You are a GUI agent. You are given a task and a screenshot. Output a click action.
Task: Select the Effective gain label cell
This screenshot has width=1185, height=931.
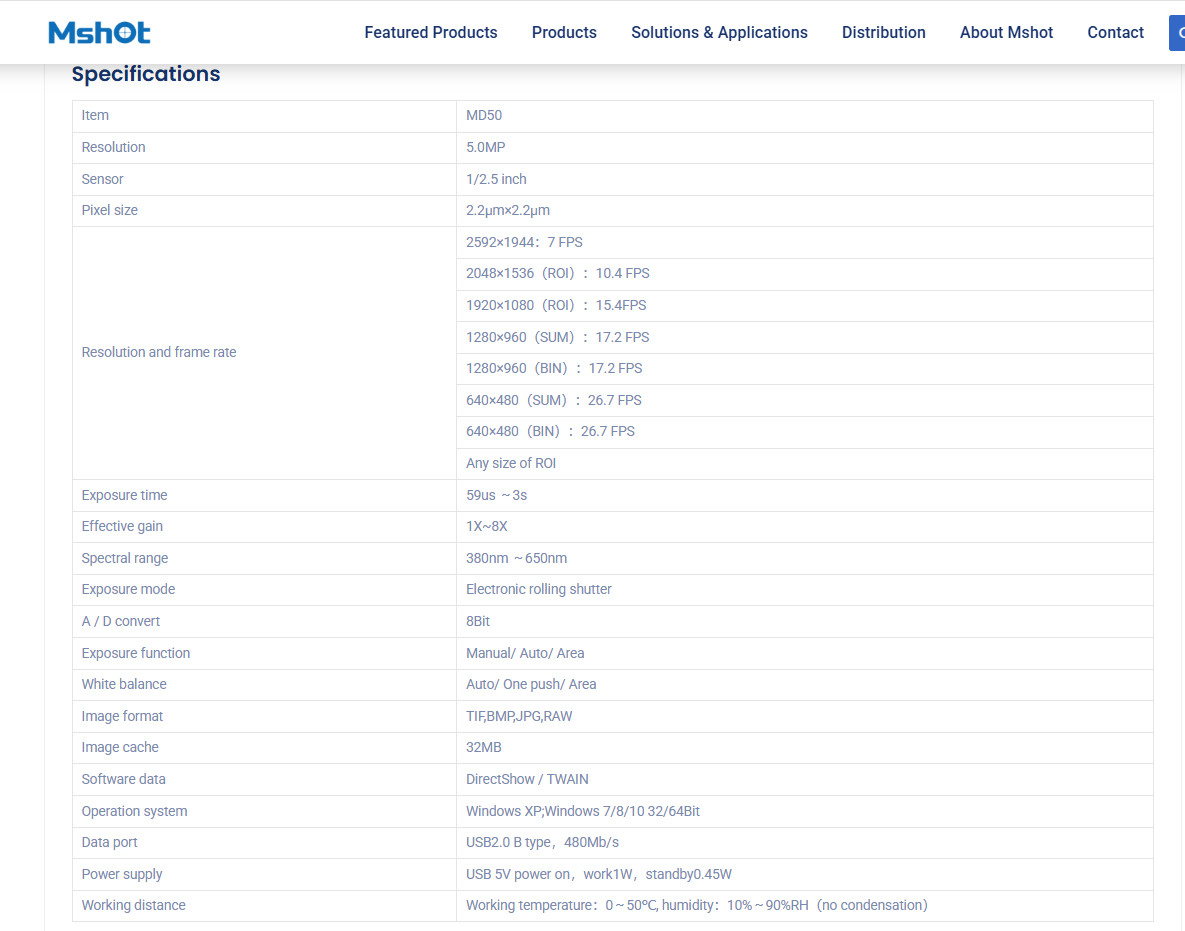click(x=265, y=527)
